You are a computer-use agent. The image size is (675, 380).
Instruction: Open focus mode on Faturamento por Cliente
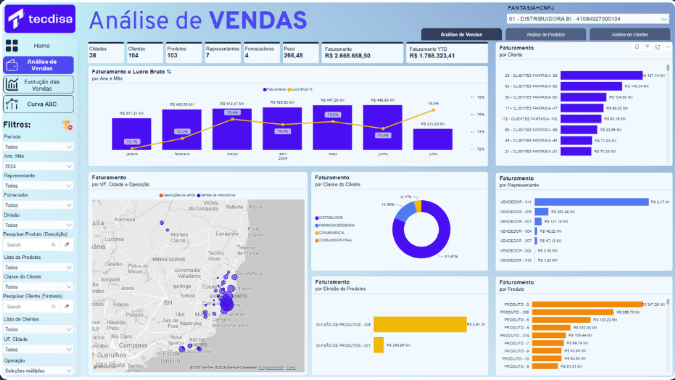point(657,47)
